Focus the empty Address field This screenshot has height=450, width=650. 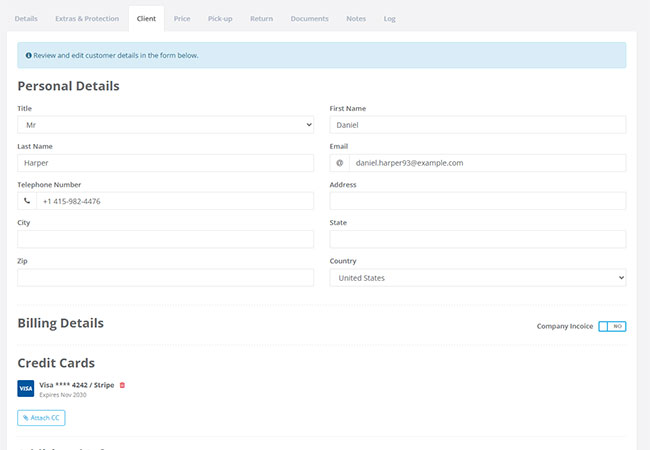478,201
